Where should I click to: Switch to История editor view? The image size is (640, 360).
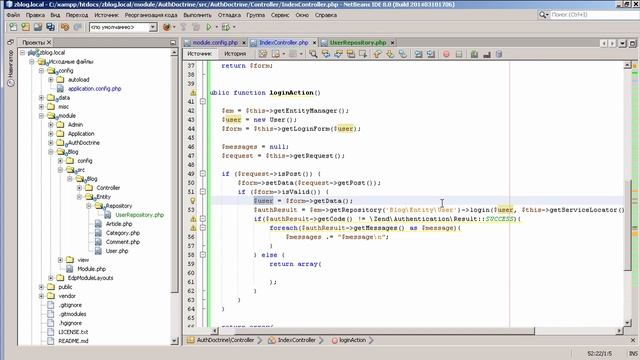click(x=235, y=54)
